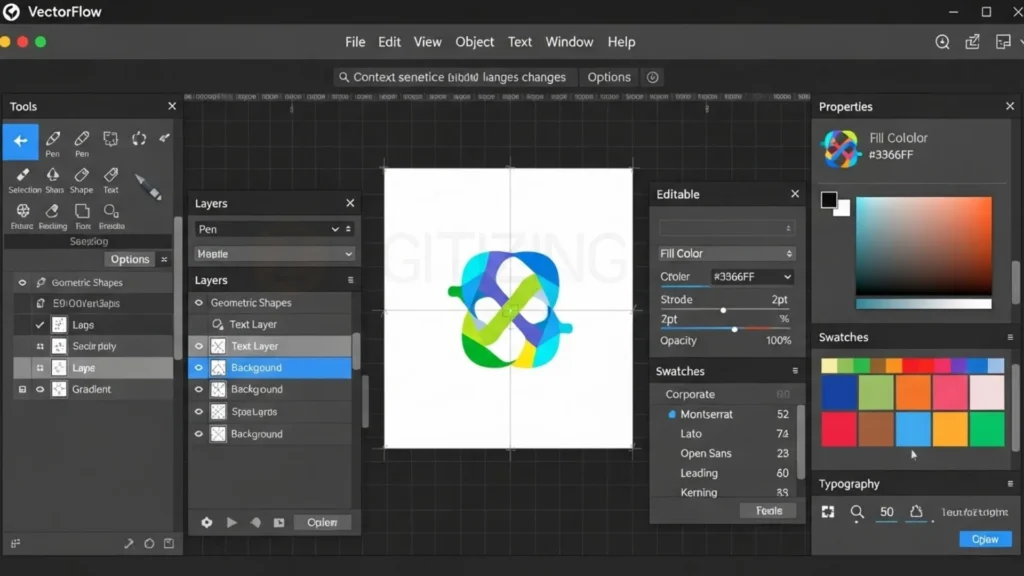The image size is (1024, 576).
Task: Open the #3366FF color value dropdown
Action: [752, 277]
